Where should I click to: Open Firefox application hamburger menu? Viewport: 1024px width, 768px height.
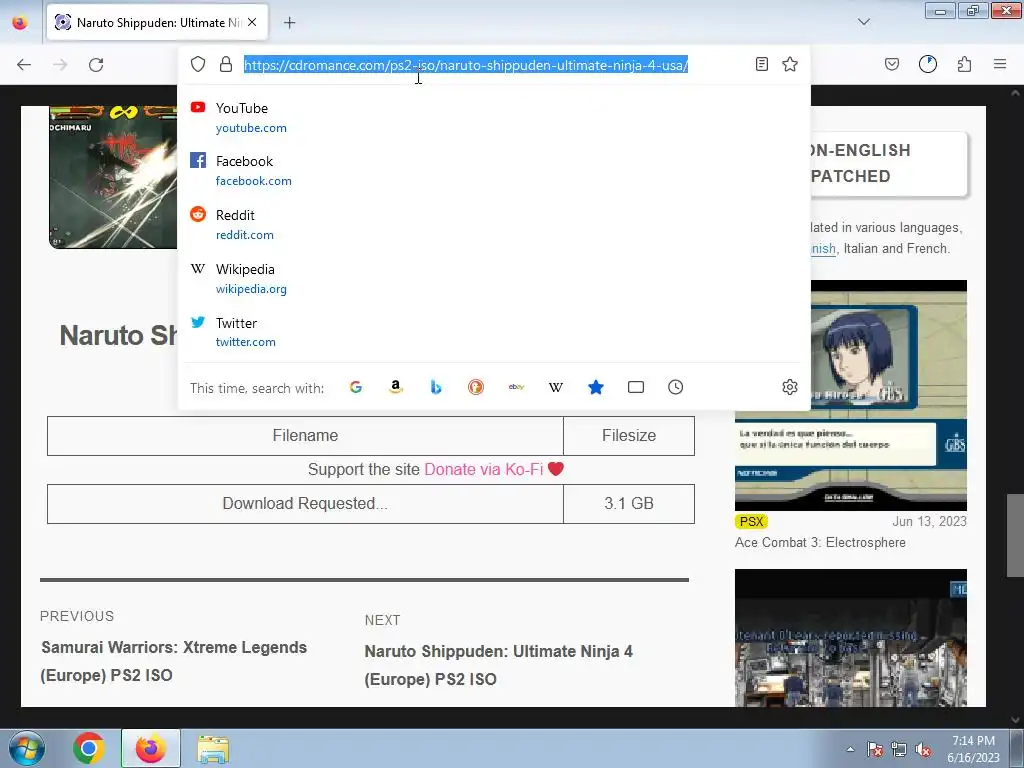click(x=1000, y=64)
